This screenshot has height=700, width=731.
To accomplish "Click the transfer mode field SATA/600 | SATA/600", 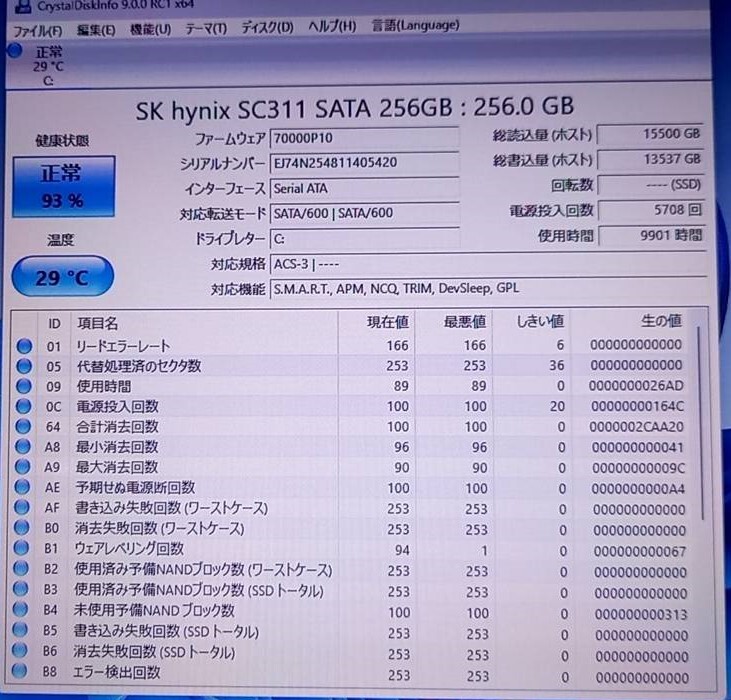I will (364, 213).
